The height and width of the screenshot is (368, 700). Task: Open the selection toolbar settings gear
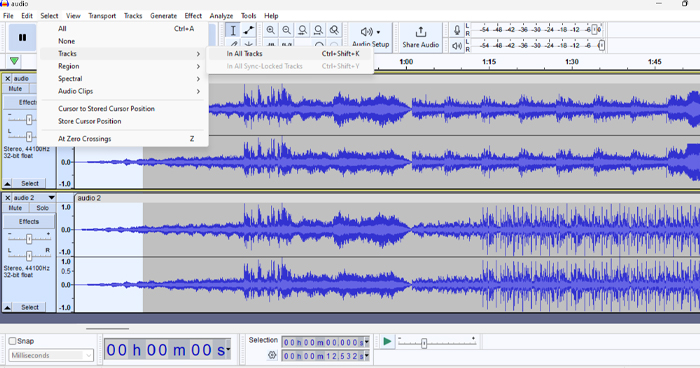point(272,355)
